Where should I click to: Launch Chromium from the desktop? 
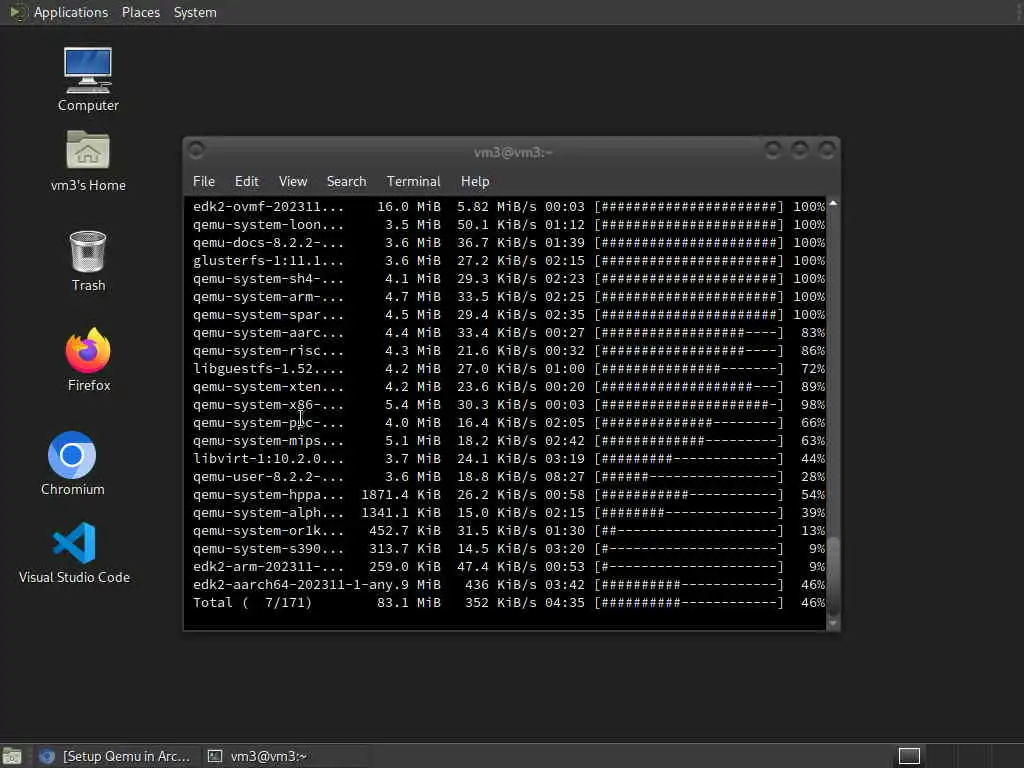pos(72,463)
